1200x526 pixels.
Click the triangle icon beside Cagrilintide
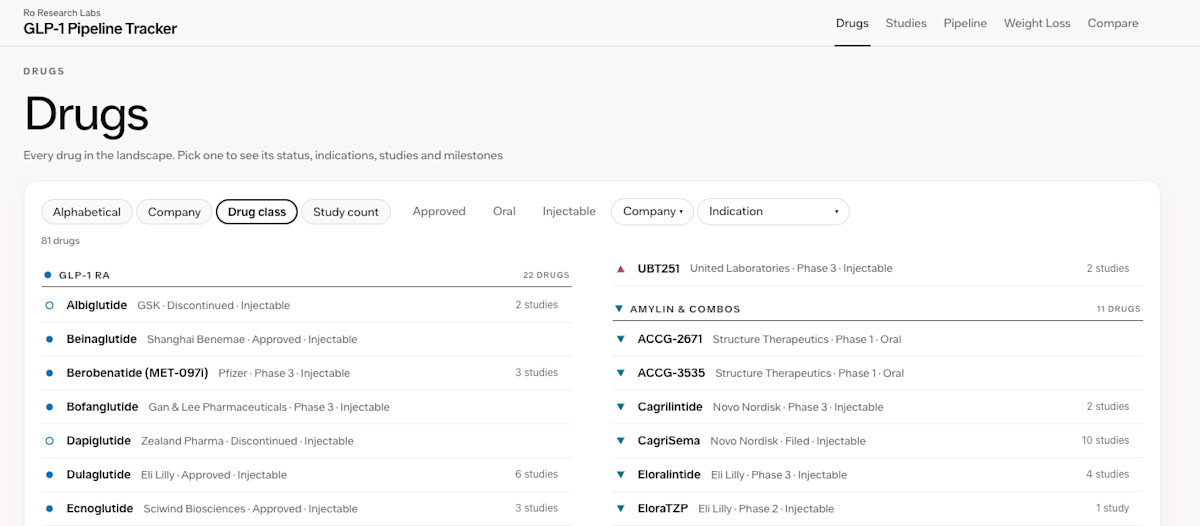620,407
